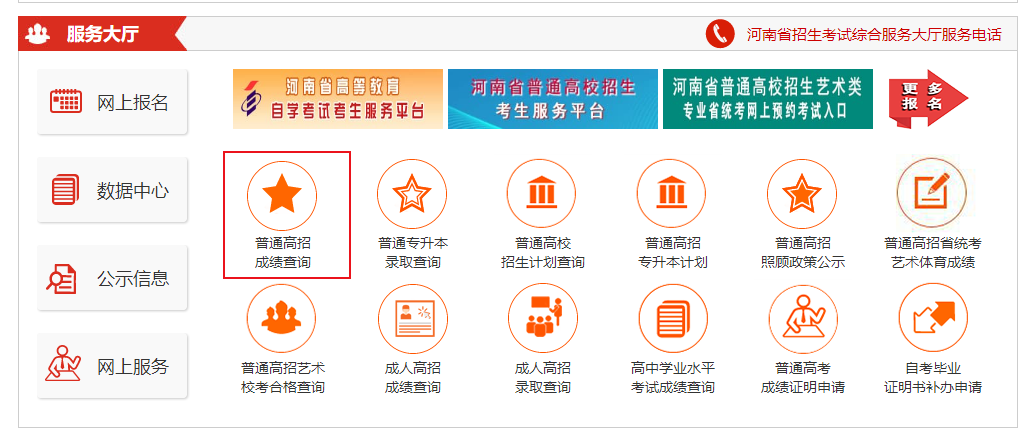Open 普通高招艺术校考合格查询 group icon

(282, 319)
